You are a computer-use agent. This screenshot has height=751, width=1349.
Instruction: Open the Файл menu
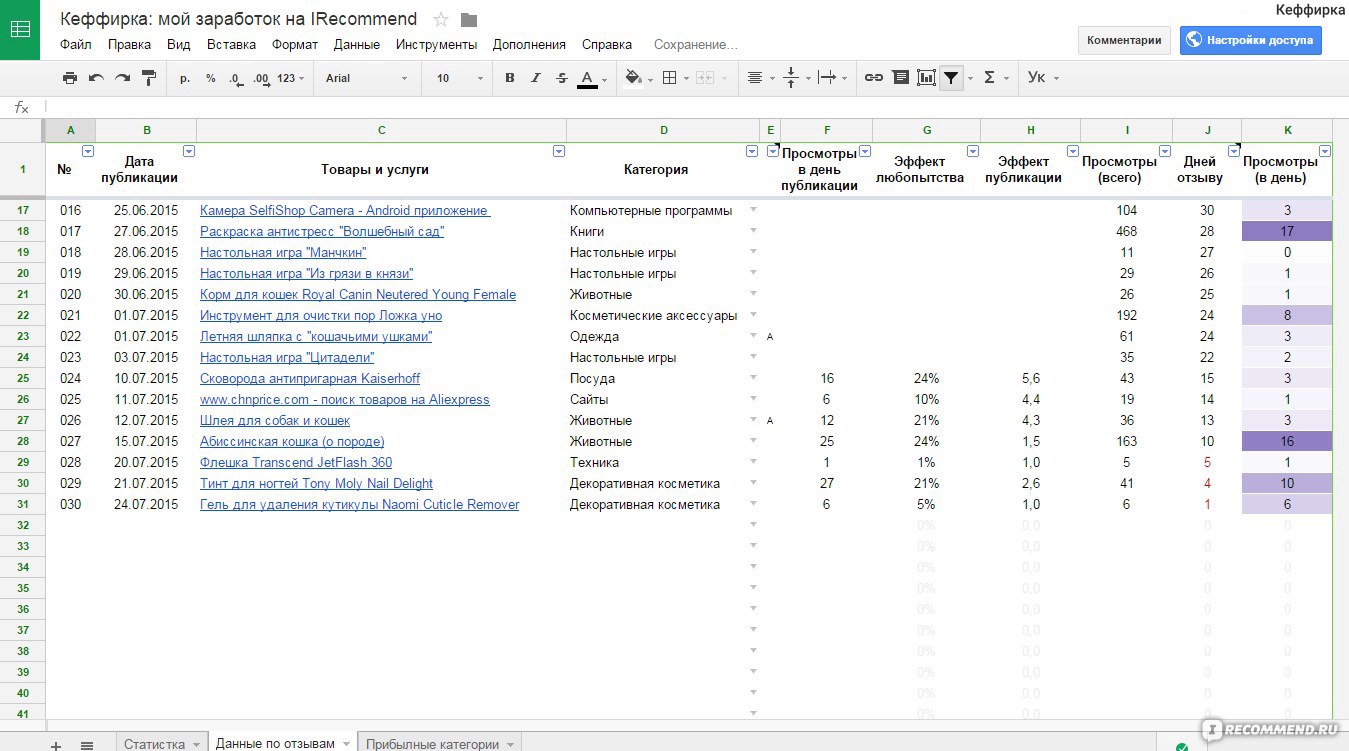(x=75, y=44)
